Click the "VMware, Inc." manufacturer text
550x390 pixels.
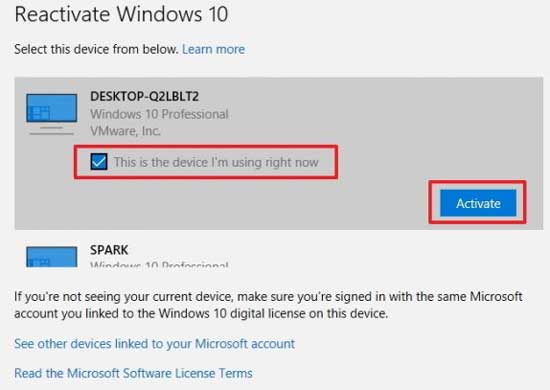point(125,131)
